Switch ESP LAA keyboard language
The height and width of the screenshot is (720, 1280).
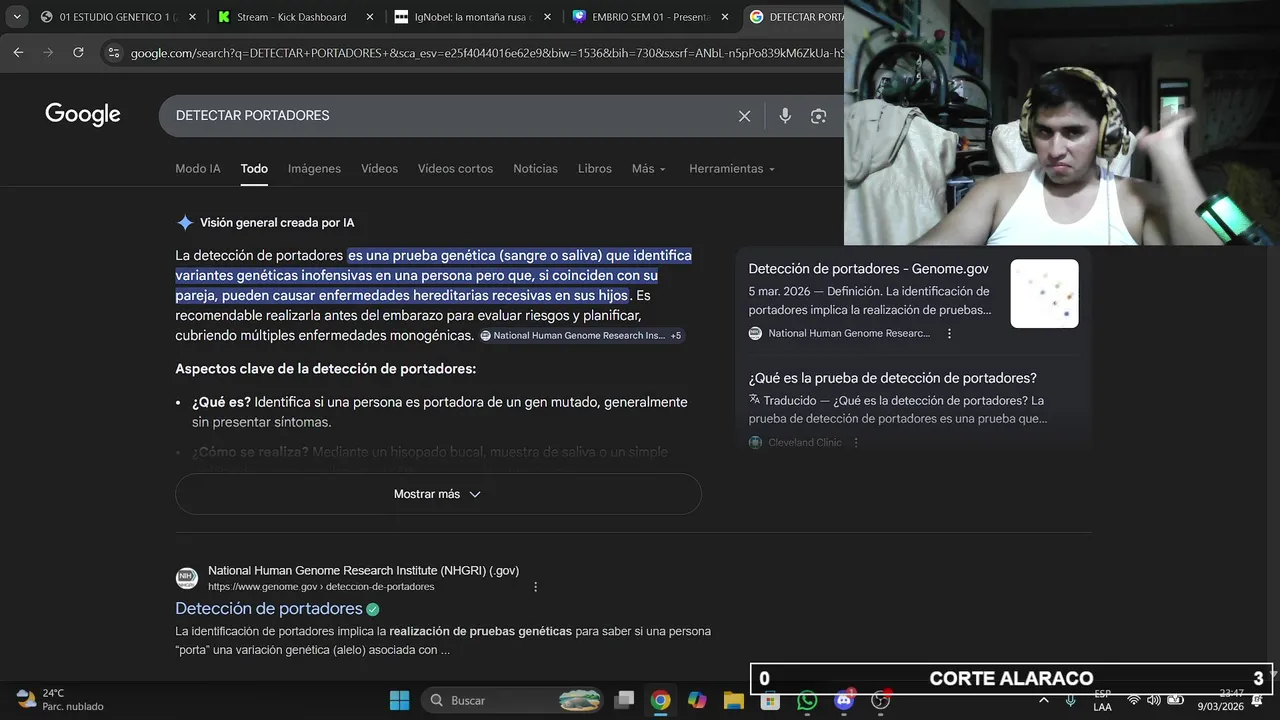[x=1102, y=700]
